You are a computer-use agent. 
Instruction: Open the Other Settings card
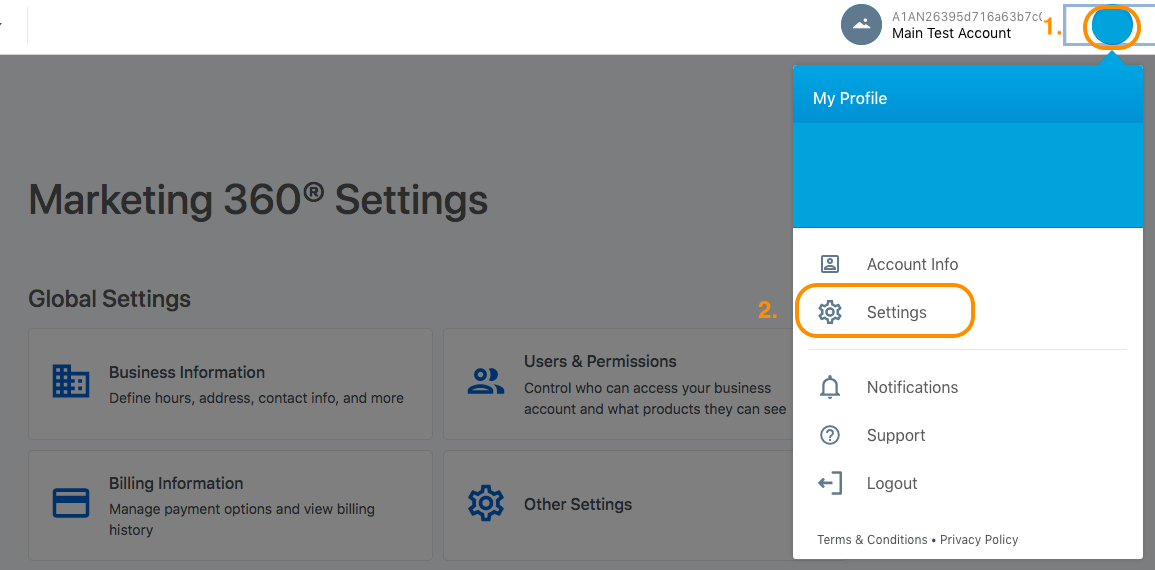coord(617,506)
